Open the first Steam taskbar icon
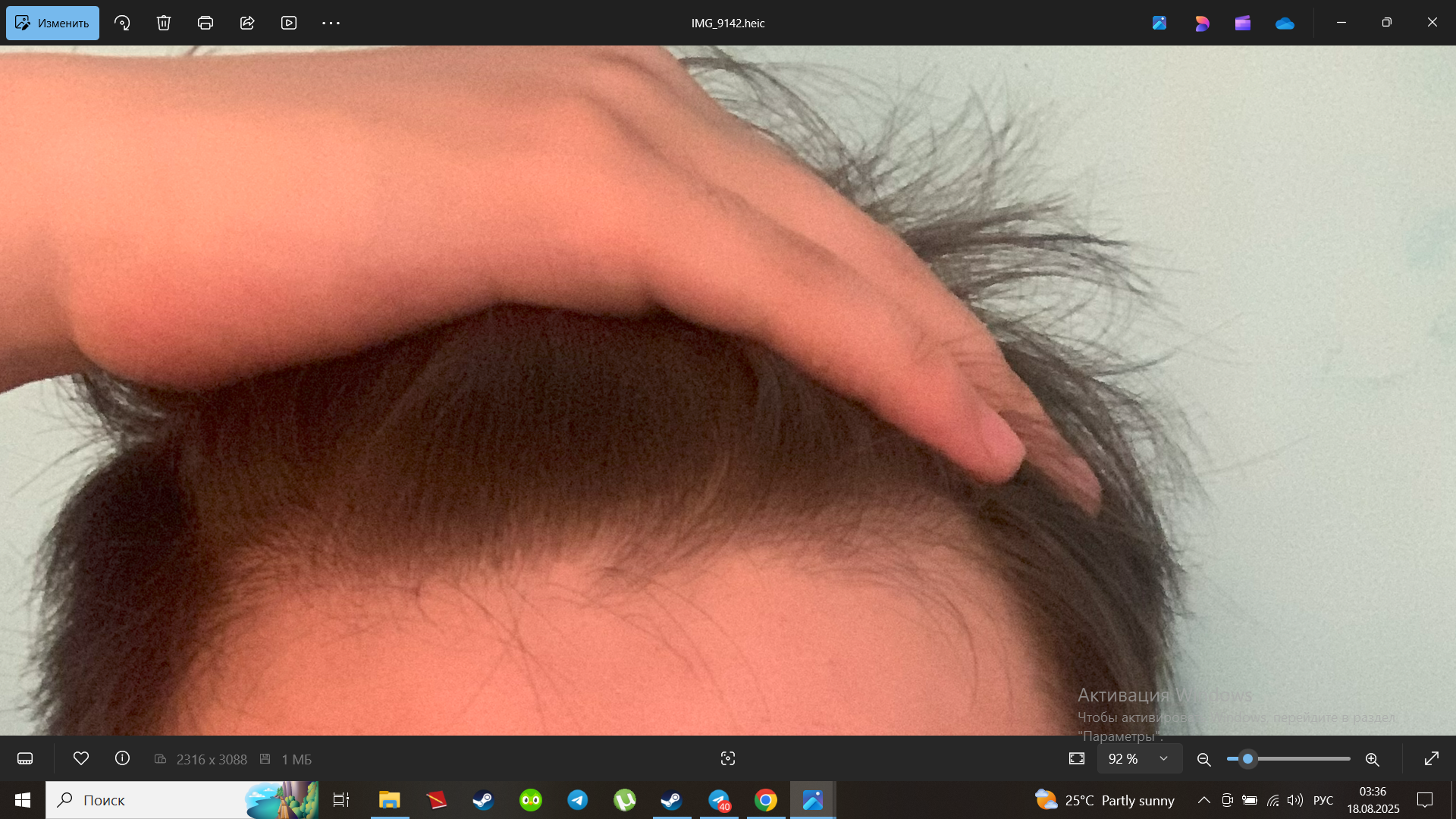 [x=483, y=800]
